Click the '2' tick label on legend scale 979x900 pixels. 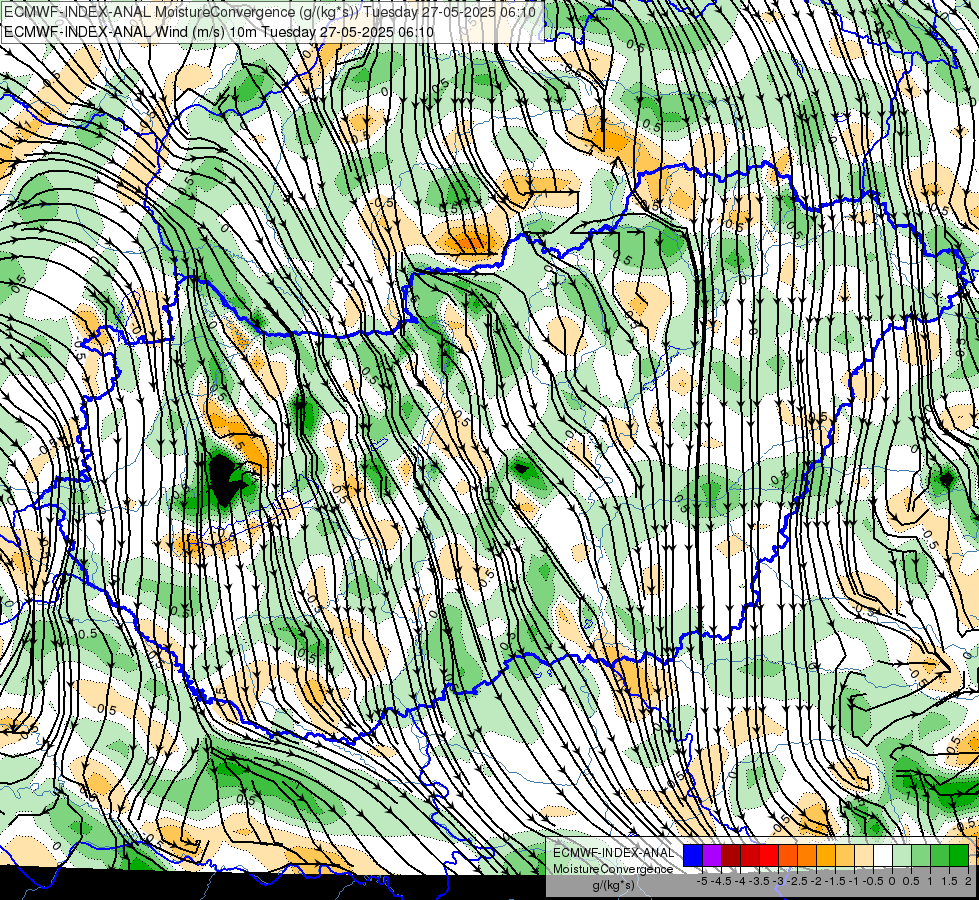pos(968,881)
